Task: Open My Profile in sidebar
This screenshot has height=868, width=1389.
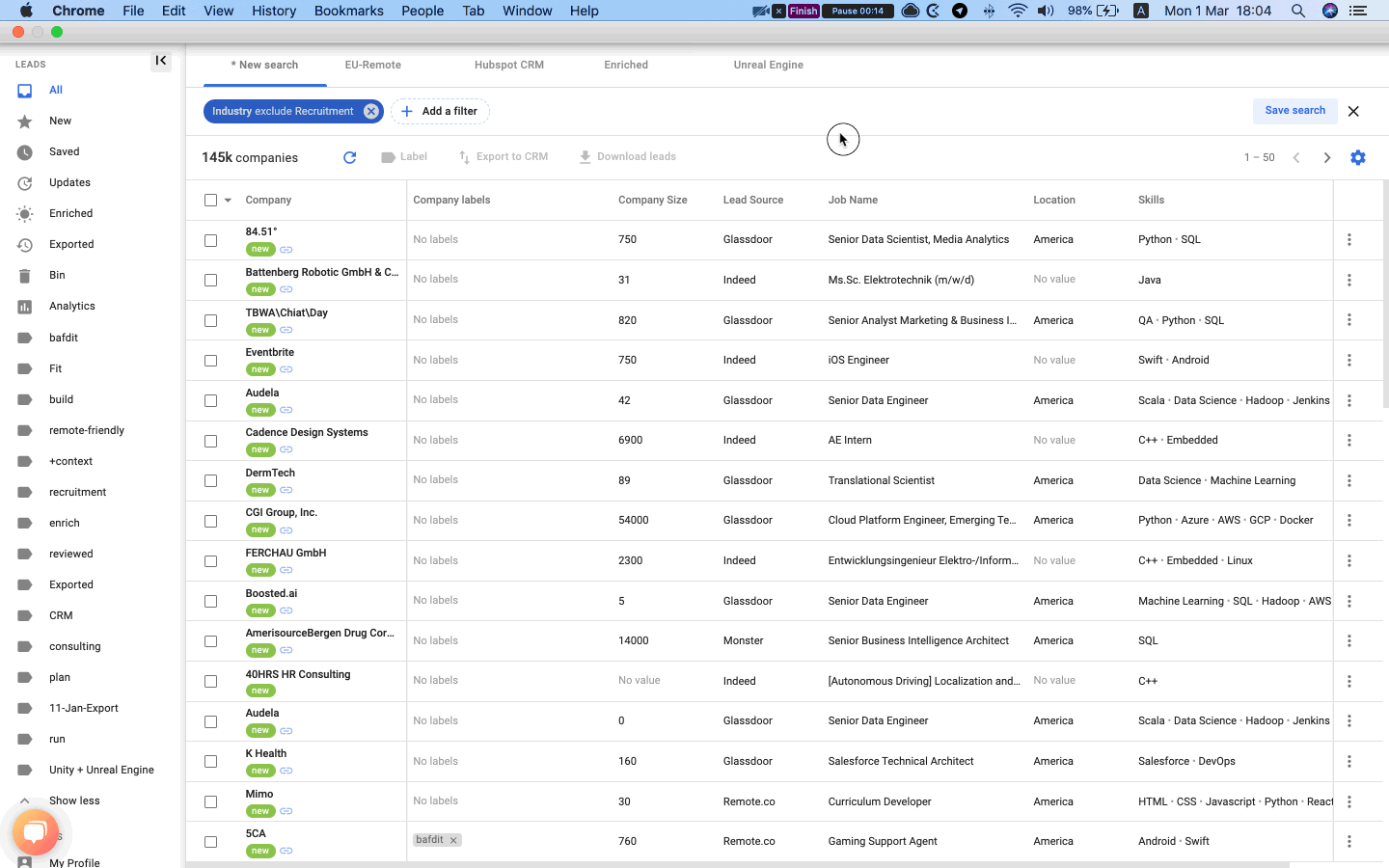Action: pos(74,862)
